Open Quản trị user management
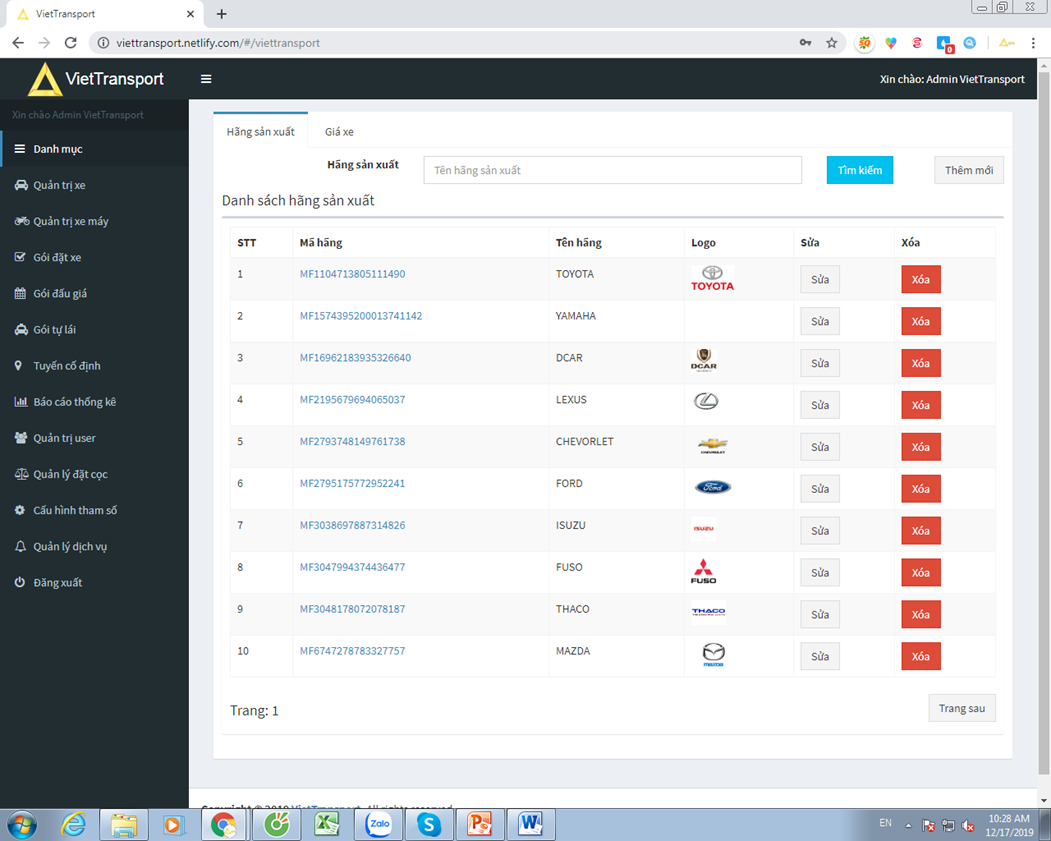 point(61,437)
